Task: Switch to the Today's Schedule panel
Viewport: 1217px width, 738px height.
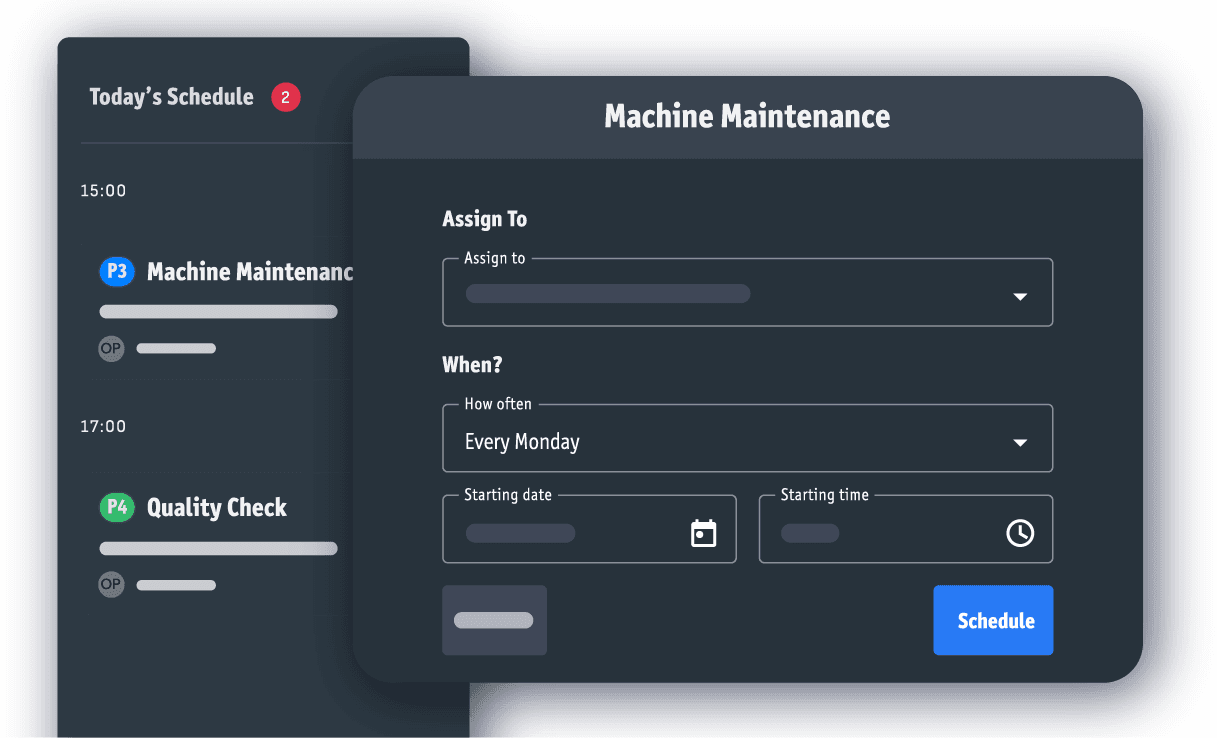Action: tap(170, 97)
